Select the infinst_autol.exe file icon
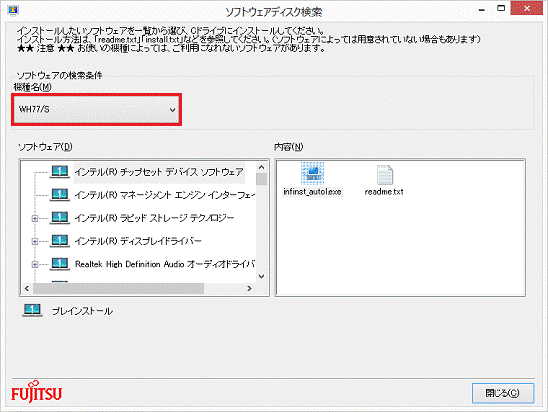 pyautogui.click(x=312, y=173)
